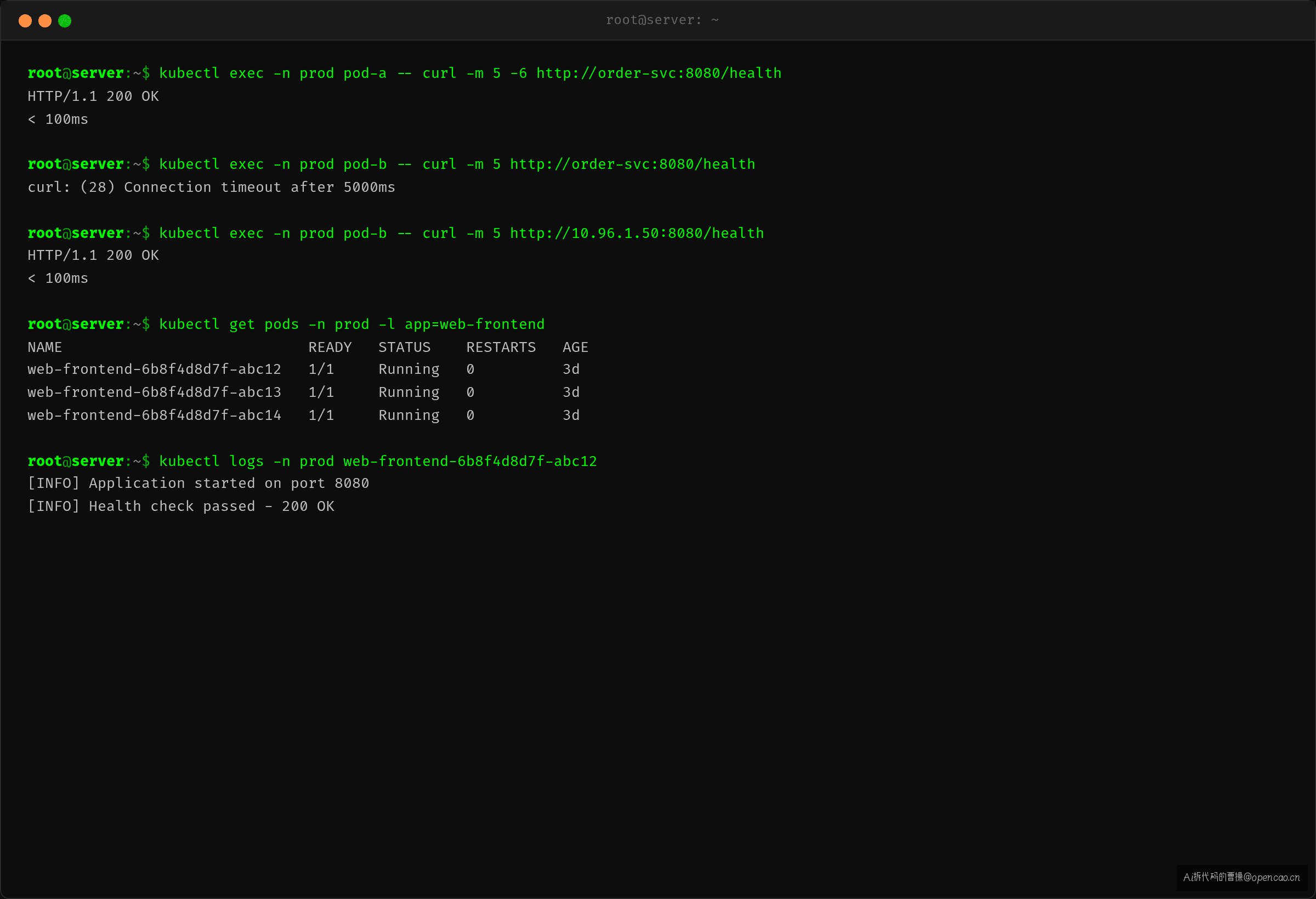Click the web-frontend-6b8f4d8d7f-abc12 pod row name
This screenshot has height=899, width=1316.
pos(154,369)
